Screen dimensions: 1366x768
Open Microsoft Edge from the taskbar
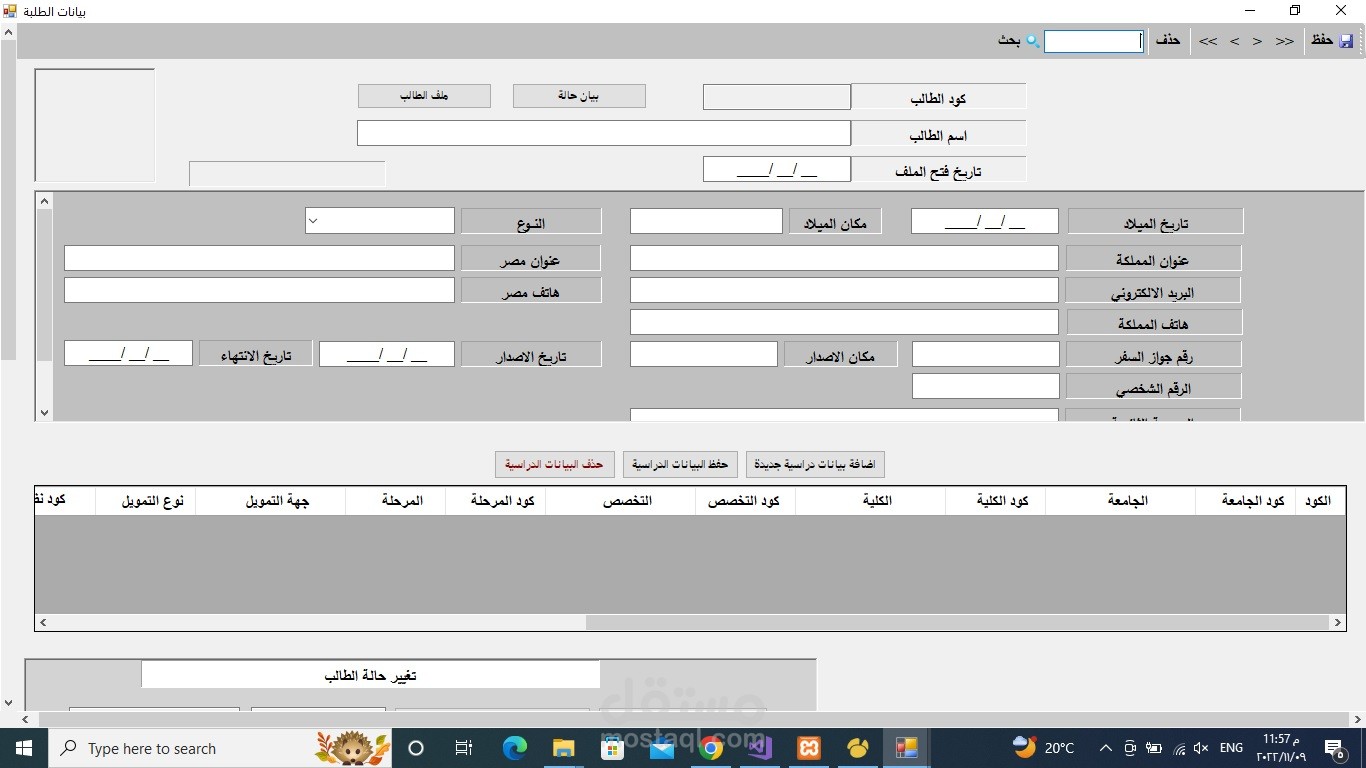pyautogui.click(x=514, y=748)
